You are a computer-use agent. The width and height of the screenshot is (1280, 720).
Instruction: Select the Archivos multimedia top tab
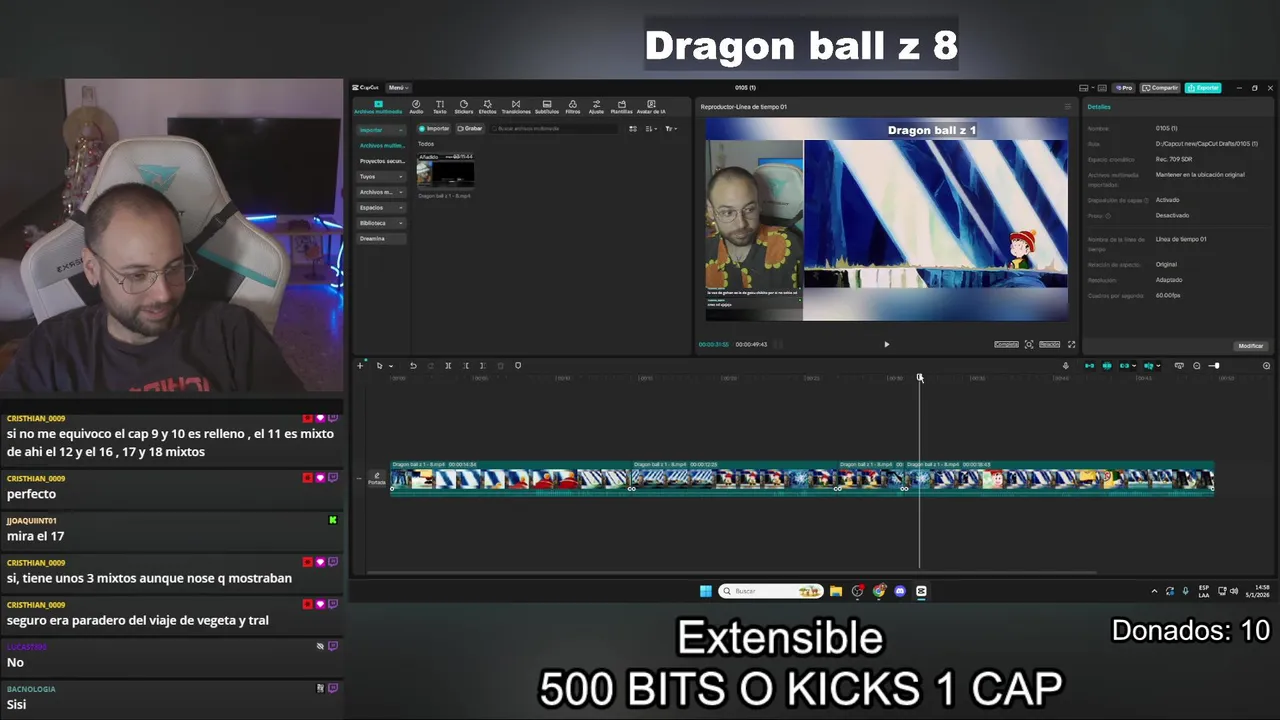click(378, 106)
